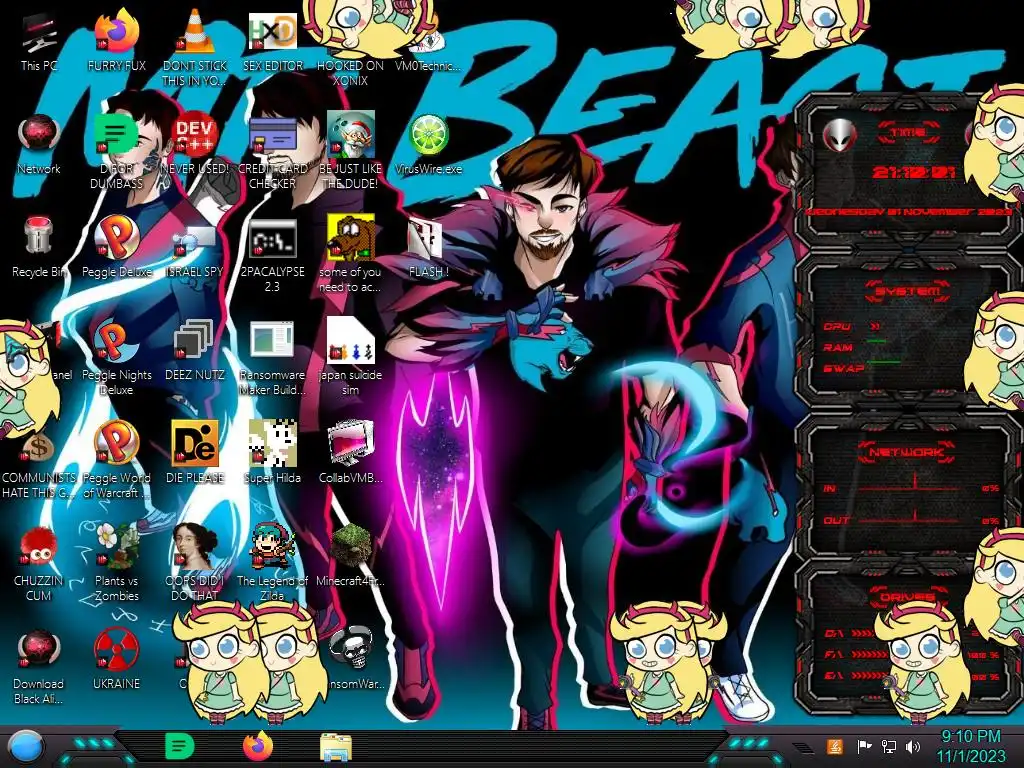Open the DIE PLEASE shortcut

tap(195, 454)
